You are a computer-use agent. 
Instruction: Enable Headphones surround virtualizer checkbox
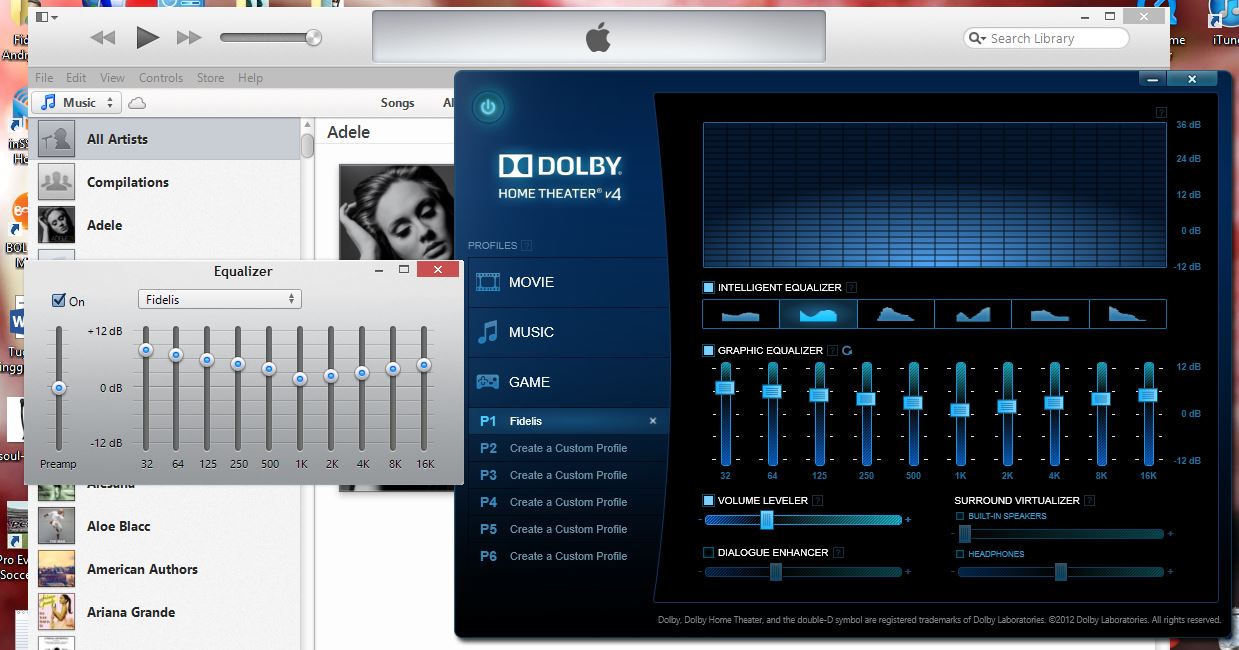point(961,554)
